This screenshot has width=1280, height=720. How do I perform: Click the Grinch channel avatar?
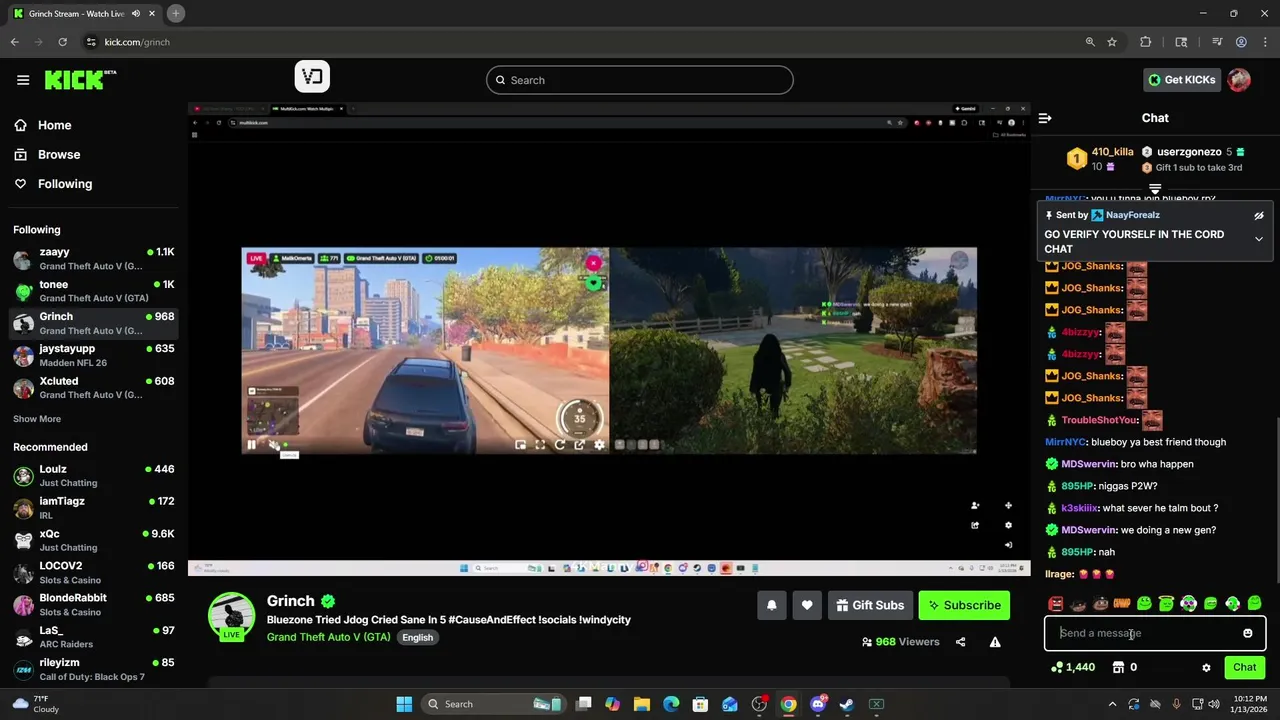[x=231, y=616]
